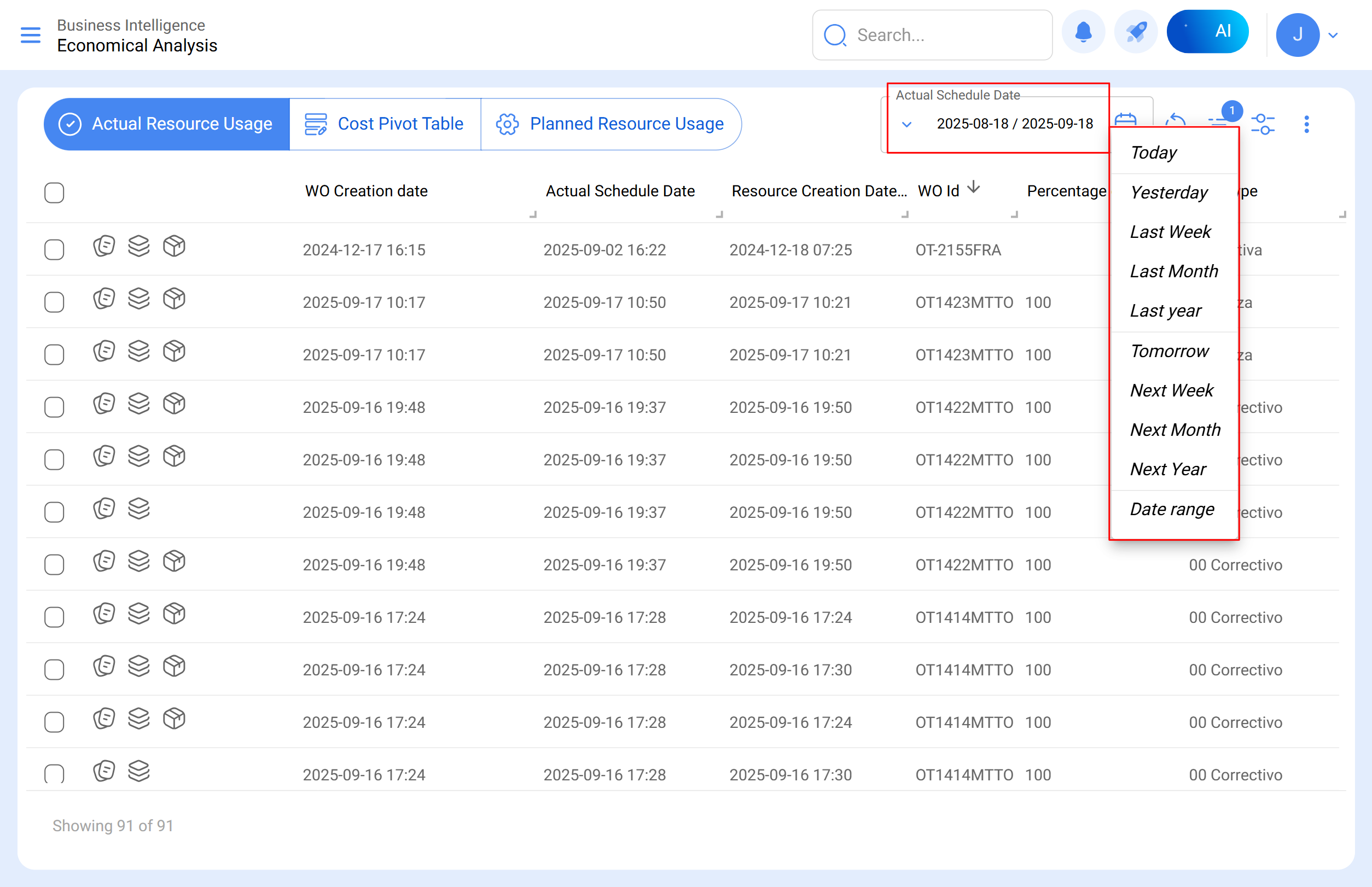Expand the user profile dropdown arrow
1372x887 pixels.
pos(1333,35)
